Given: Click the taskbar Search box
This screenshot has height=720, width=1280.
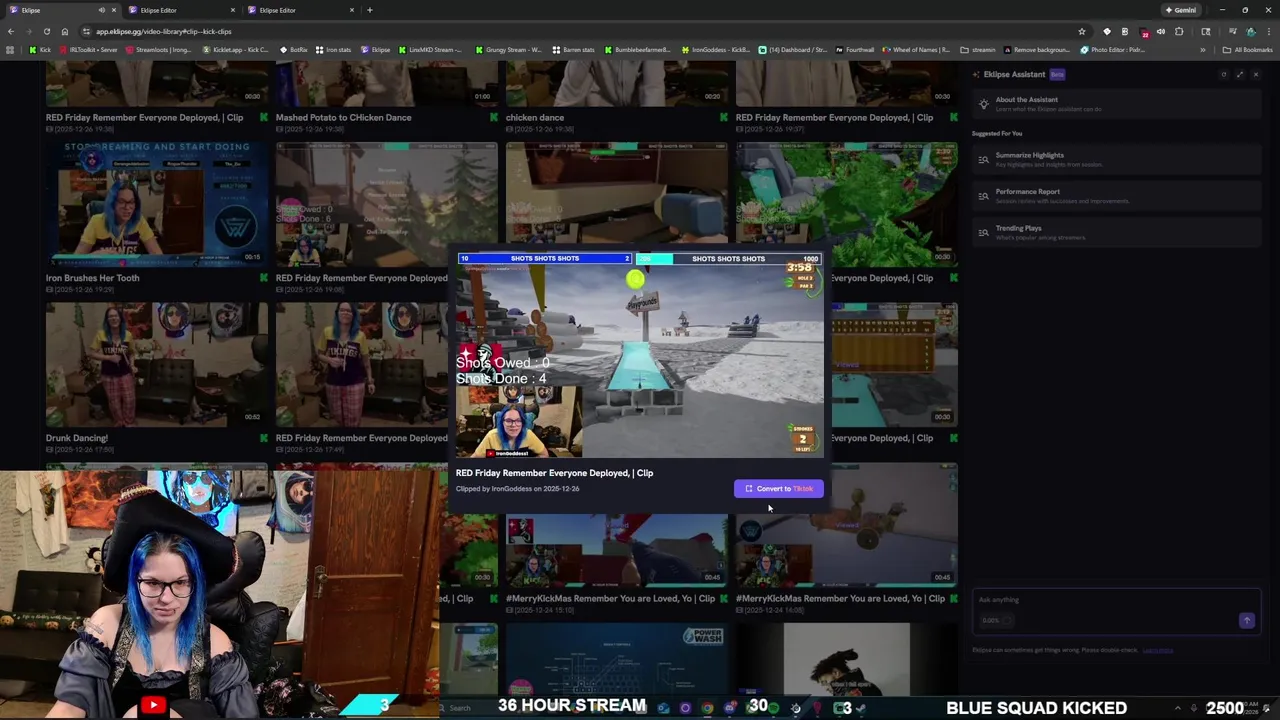Looking at the screenshot, I should click(459, 708).
